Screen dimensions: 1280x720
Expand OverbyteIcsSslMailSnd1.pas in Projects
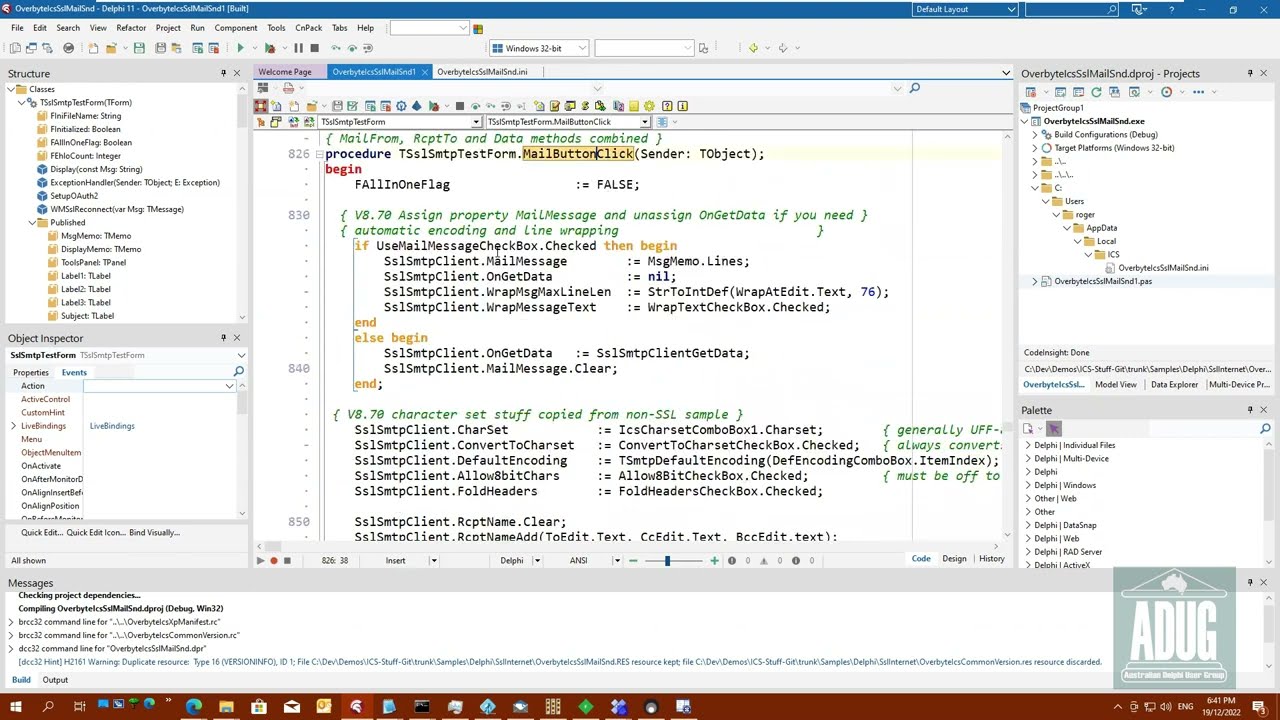click(x=1035, y=281)
